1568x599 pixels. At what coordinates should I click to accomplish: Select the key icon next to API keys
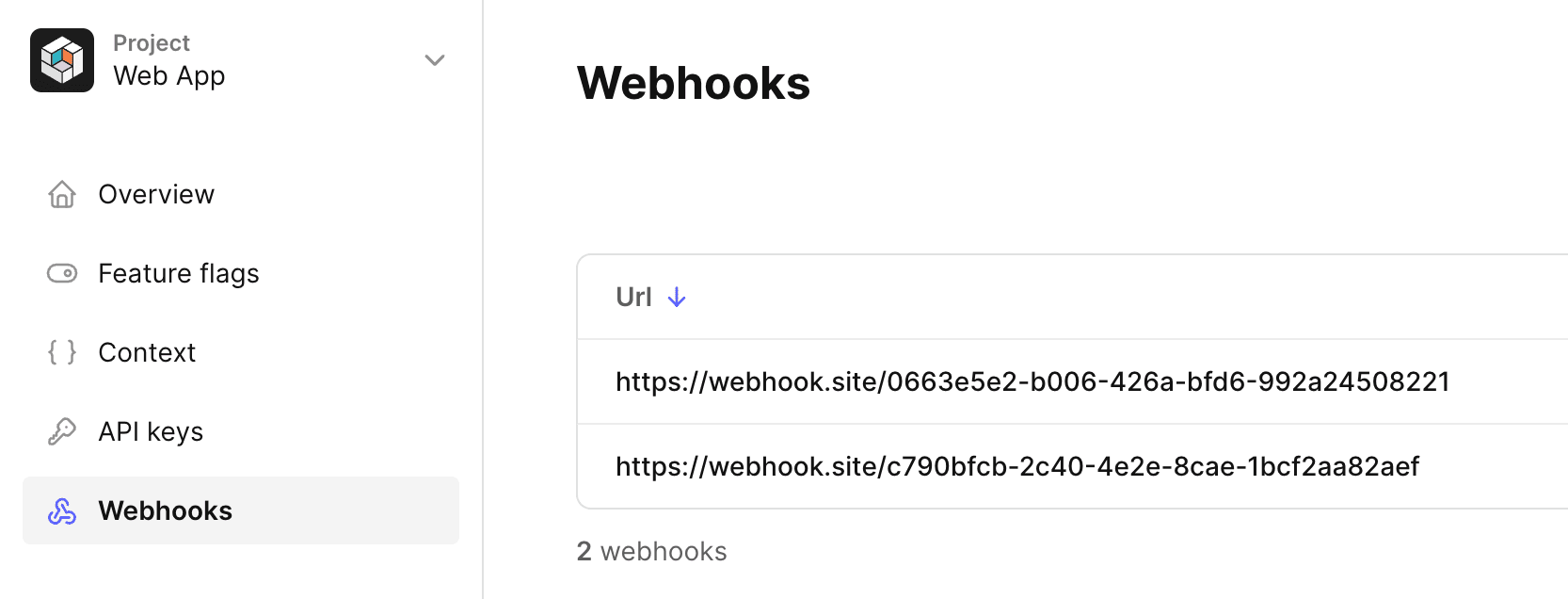[60, 431]
